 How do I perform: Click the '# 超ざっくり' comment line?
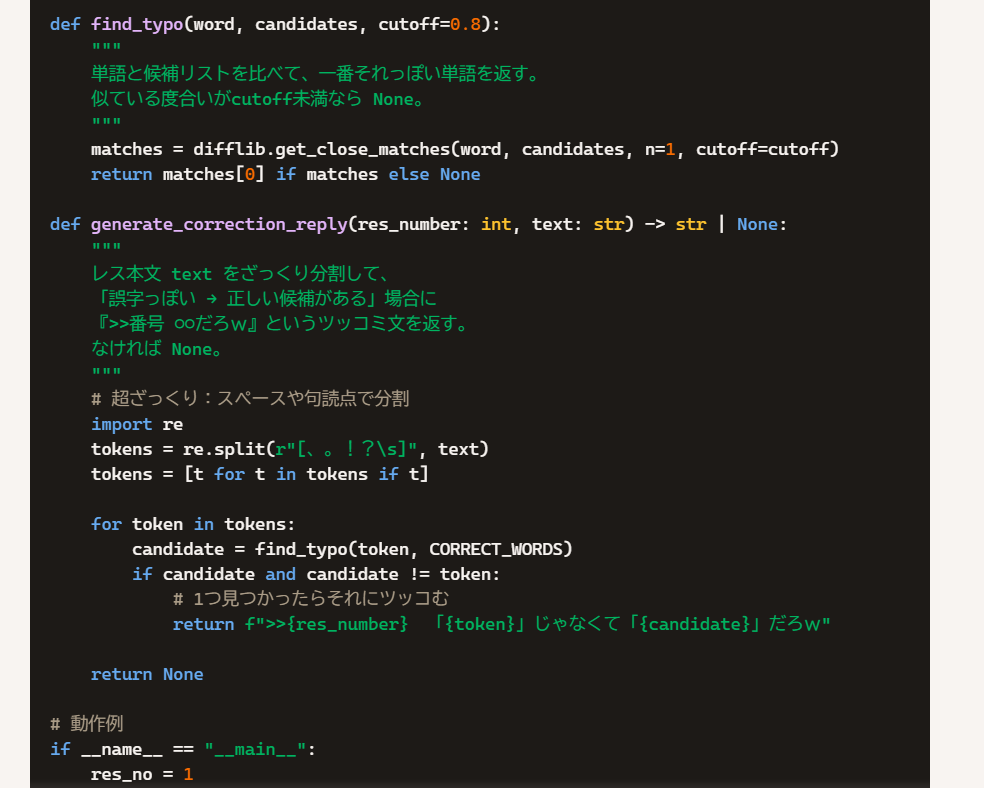point(250,399)
